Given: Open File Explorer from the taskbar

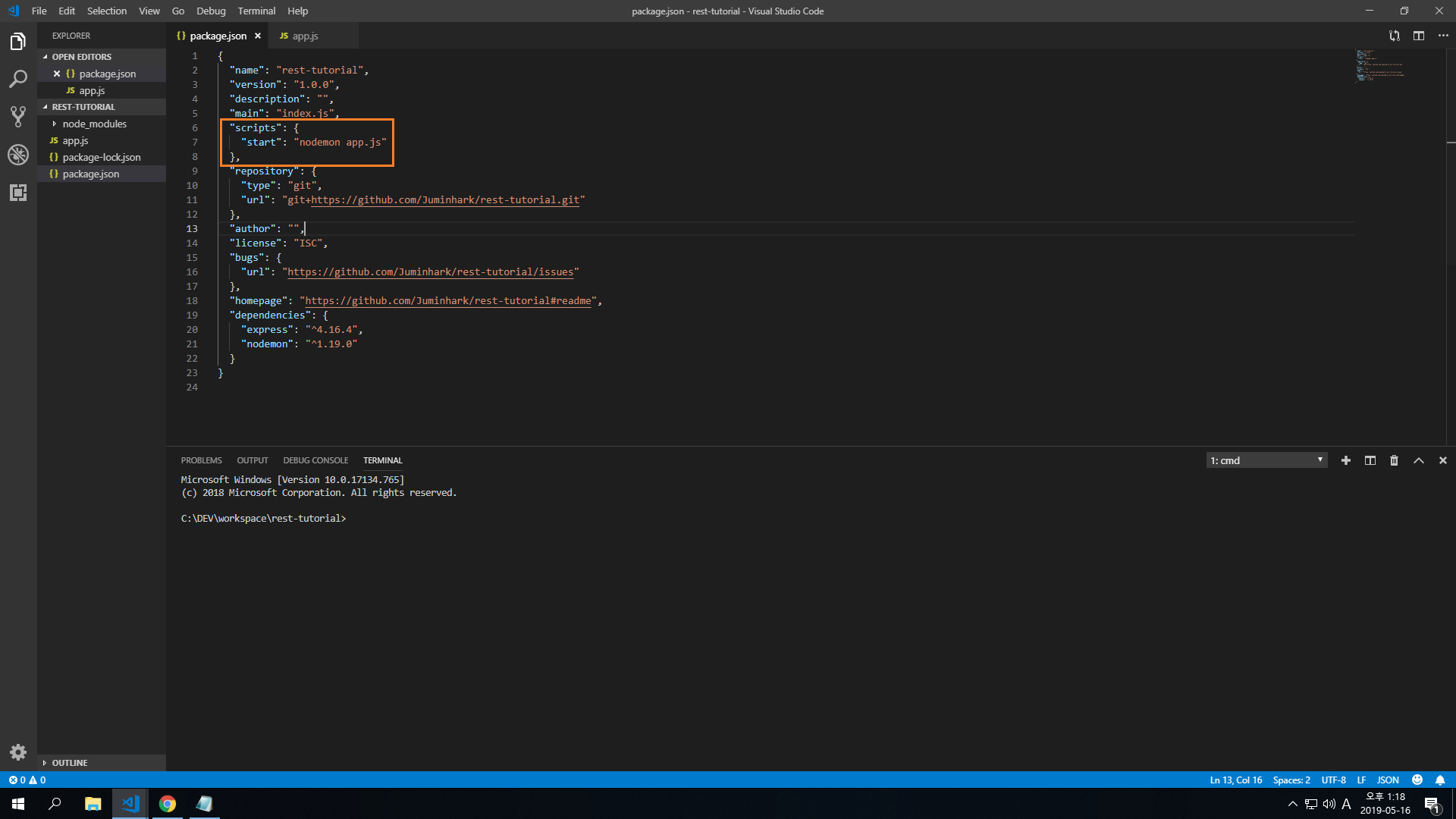Looking at the screenshot, I should tap(93, 804).
